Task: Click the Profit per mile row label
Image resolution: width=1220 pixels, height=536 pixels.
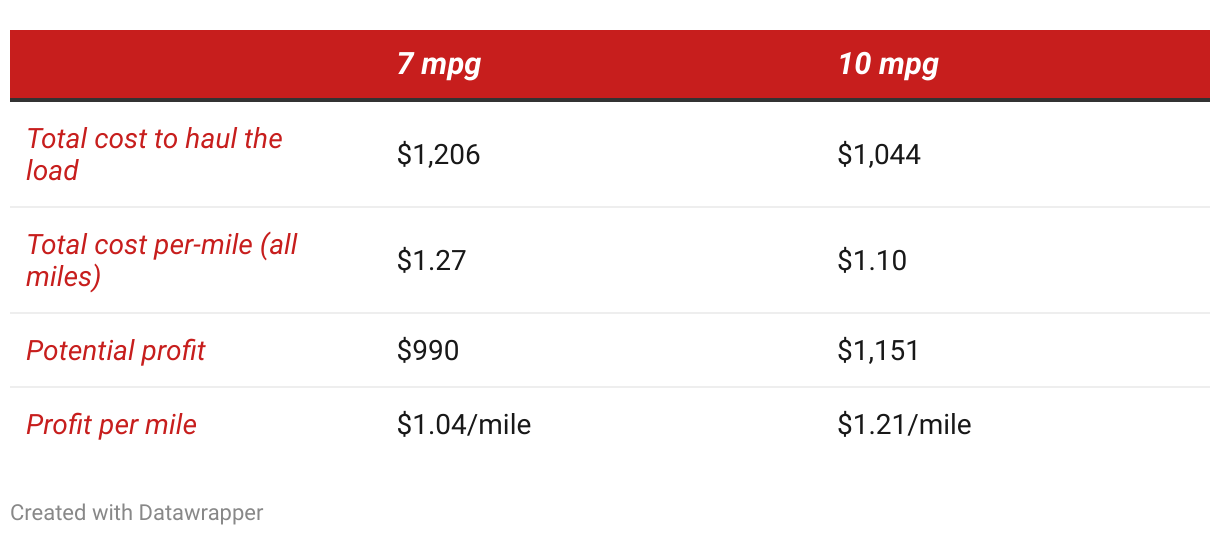Action: coord(111,425)
